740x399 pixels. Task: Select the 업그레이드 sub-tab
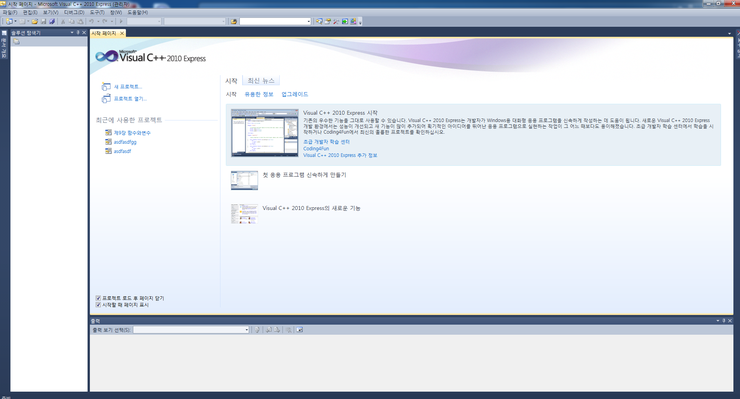point(294,94)
